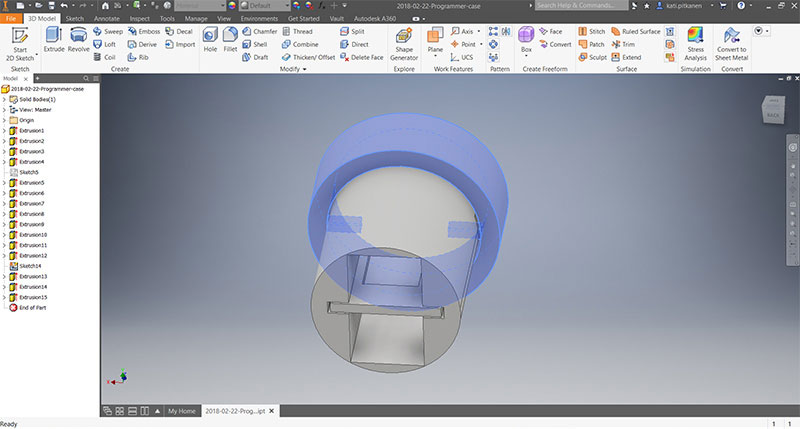Screen dimensions: 800x429
Task: Select the Split tool
Action: click(353, 31)
